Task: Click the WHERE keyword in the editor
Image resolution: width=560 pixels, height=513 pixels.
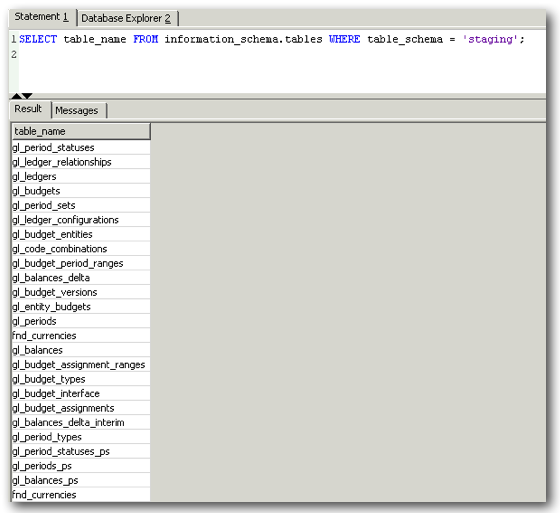Action: tap(345, 39)
